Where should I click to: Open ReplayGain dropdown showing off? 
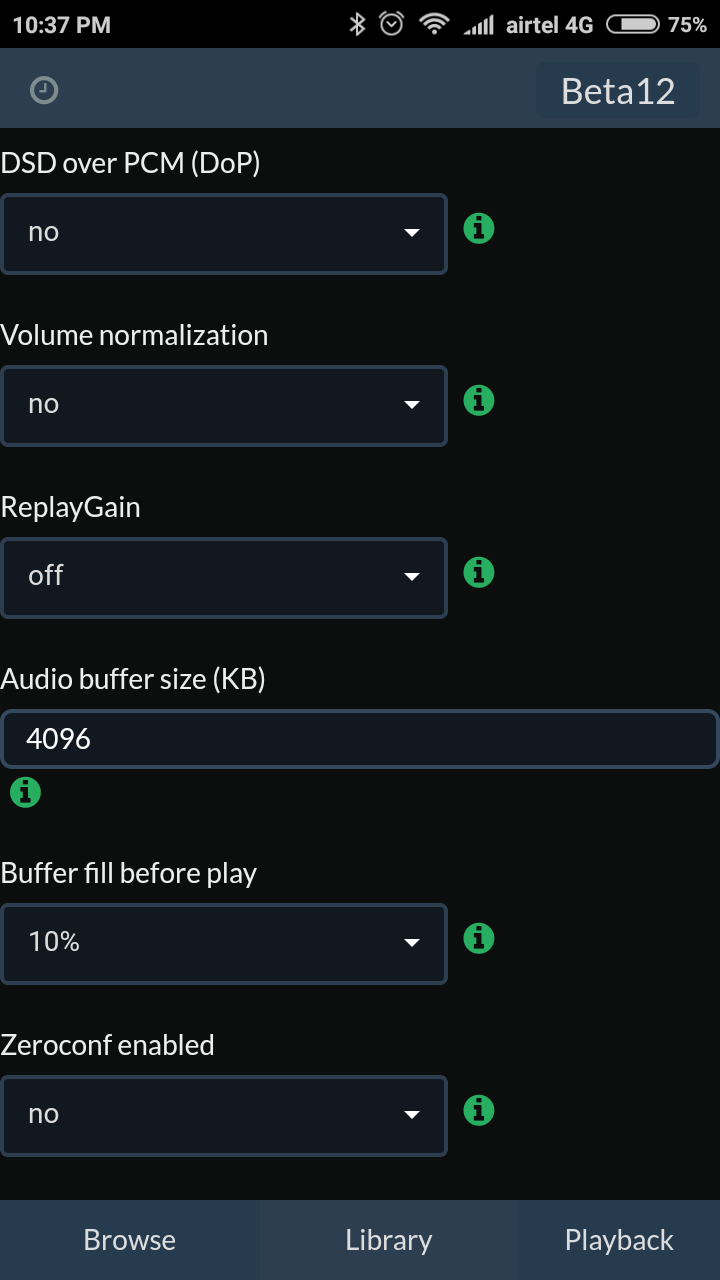tap(224, 578)
